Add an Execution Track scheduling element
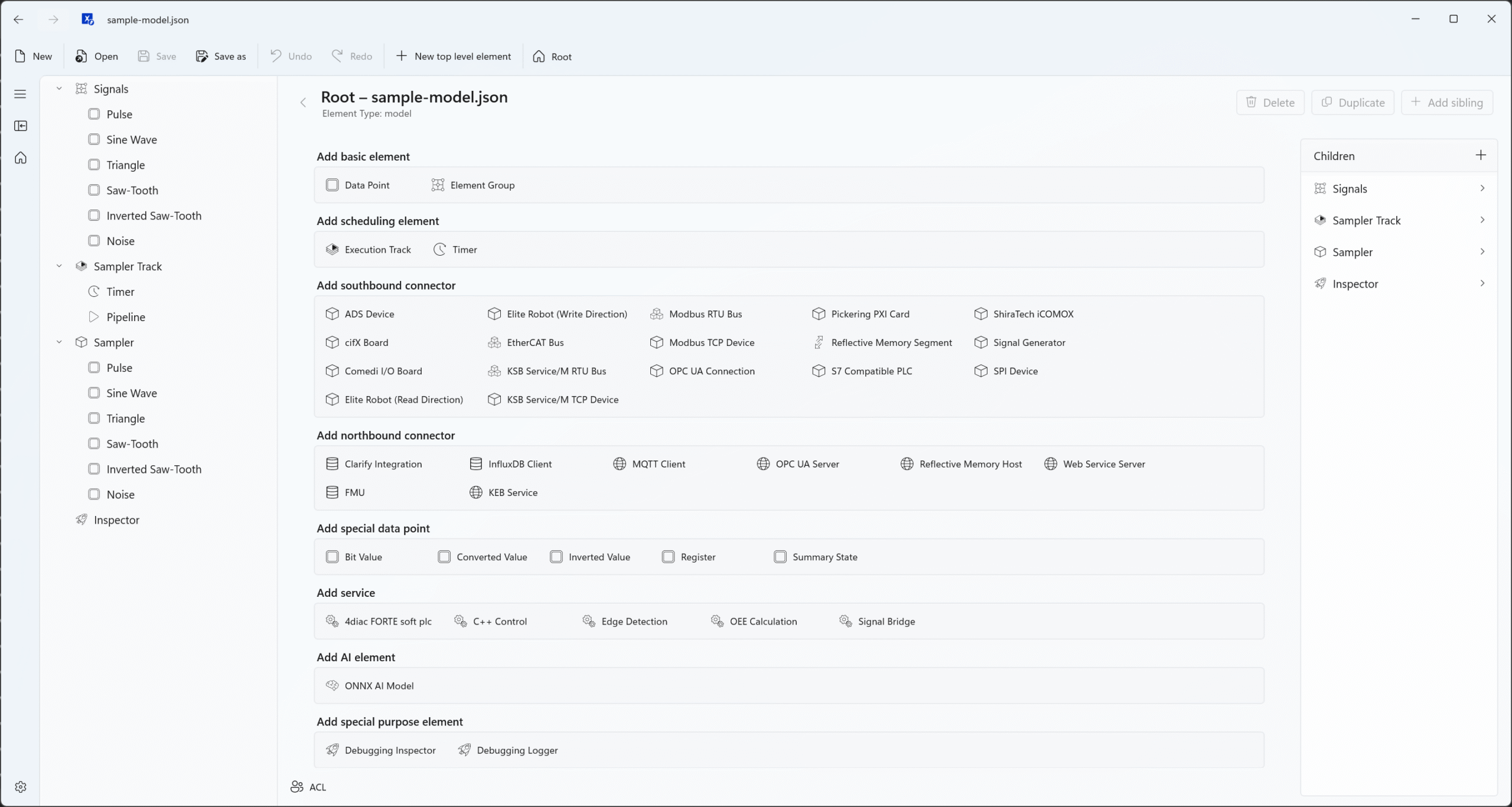The image size is (1512, 807). [369, 250]
